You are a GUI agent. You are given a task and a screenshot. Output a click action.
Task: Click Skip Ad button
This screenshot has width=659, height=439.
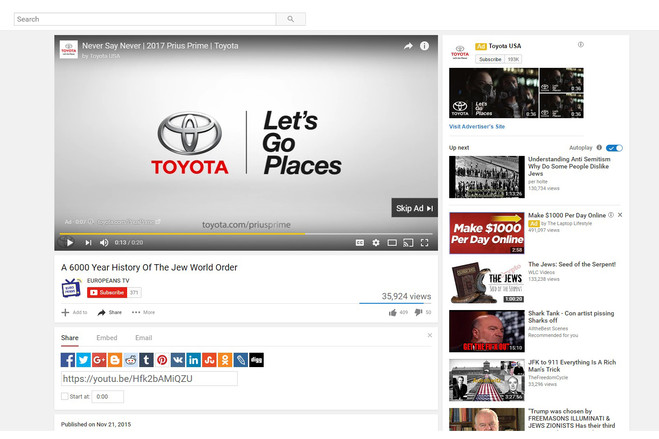pos(414,208)
